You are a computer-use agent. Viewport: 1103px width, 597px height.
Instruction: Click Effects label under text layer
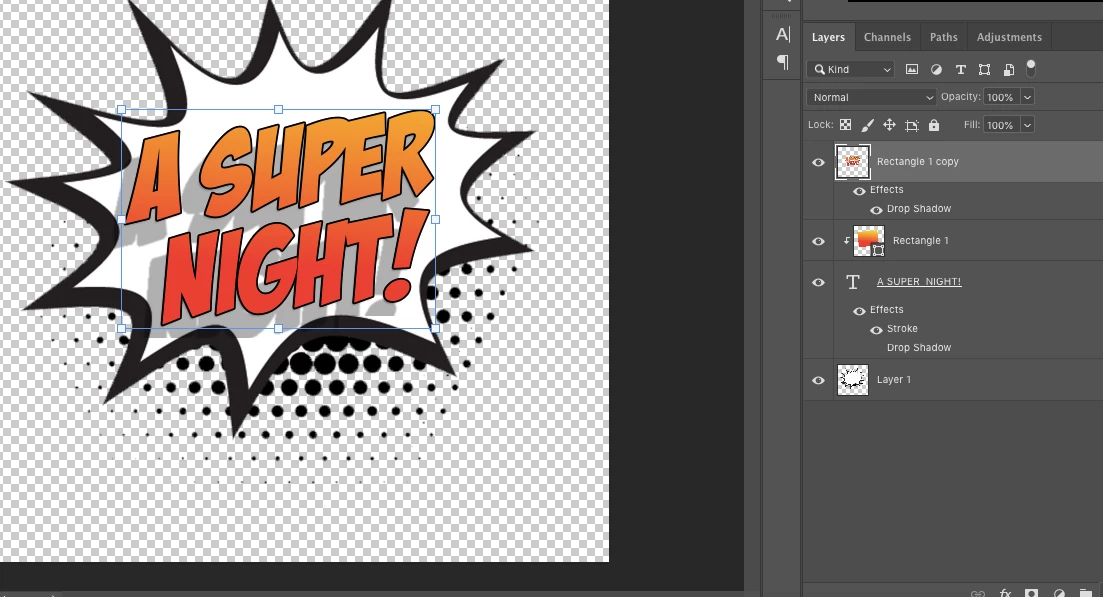[886, 309]
